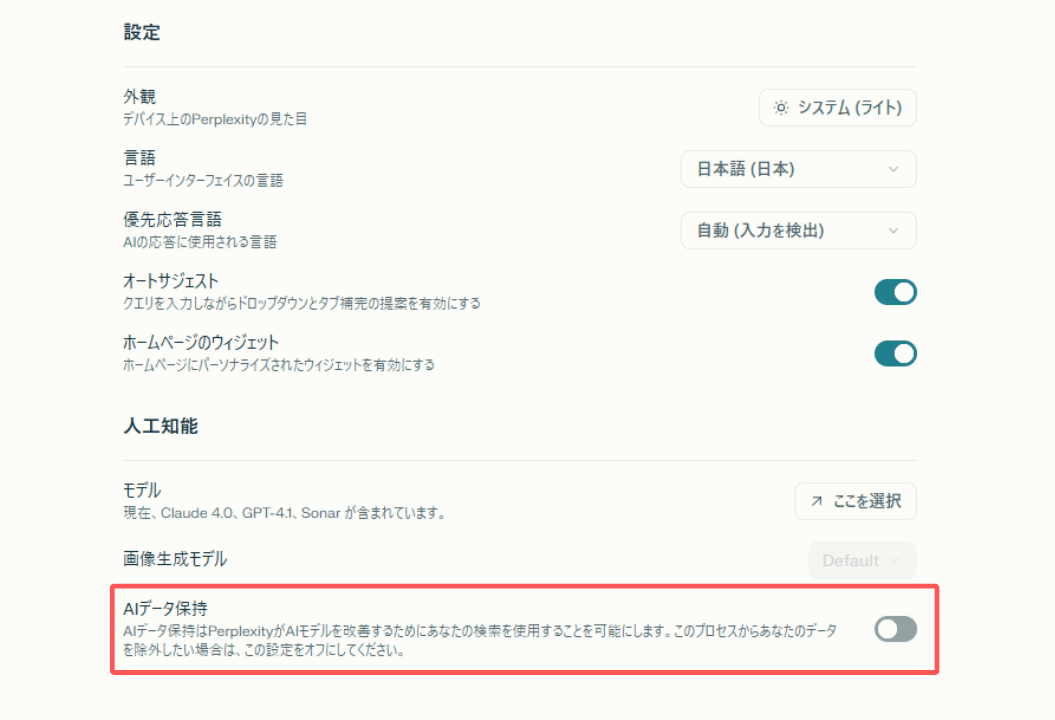Expand the chevron on the 日本語 (日本) dropdown
Screen dimensions: 1055x720
(x=893, y=169)
